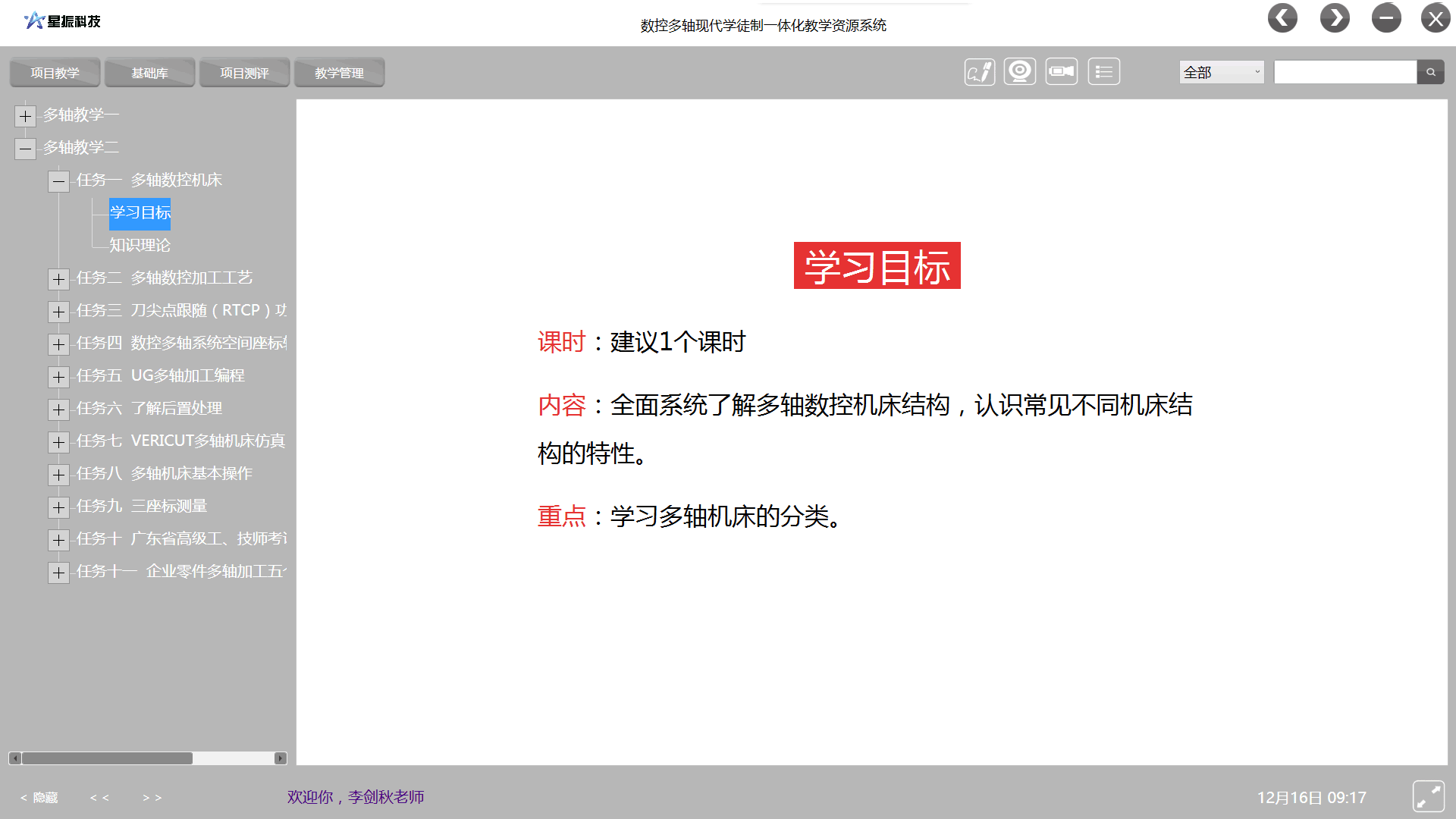Viewport: 1456px width, 819px height.
Task: Select 知识理论 in the tree
Action: (x=140, y=245)
